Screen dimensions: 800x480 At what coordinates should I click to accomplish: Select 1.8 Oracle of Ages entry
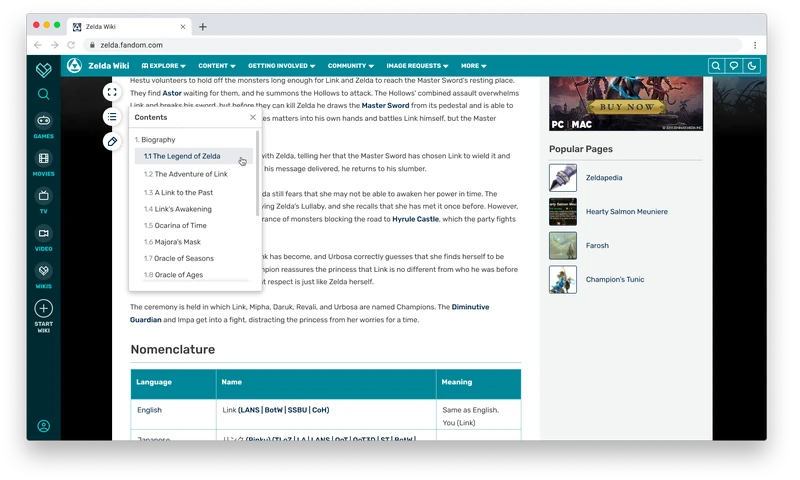[x=173, y=274]
